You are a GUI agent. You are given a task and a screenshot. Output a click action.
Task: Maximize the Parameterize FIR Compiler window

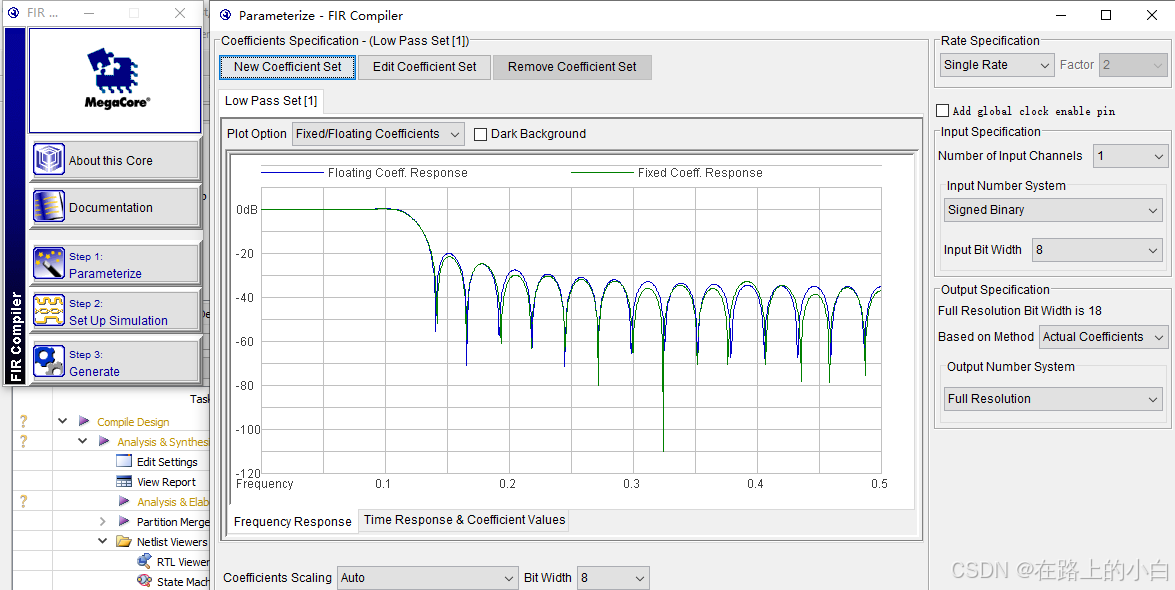(1106, 15)
